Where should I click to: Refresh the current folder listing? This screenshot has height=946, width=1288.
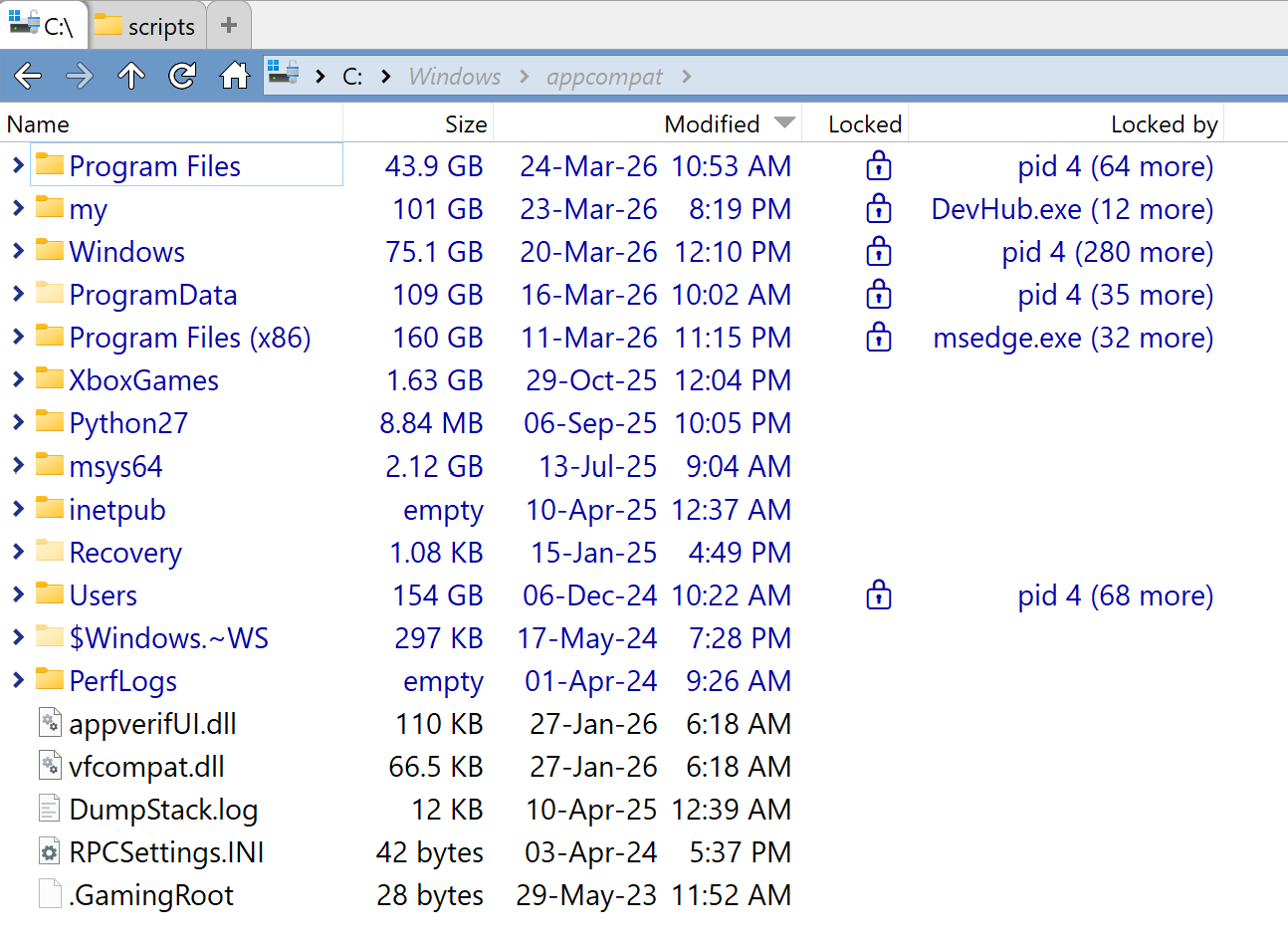(183, 76)
